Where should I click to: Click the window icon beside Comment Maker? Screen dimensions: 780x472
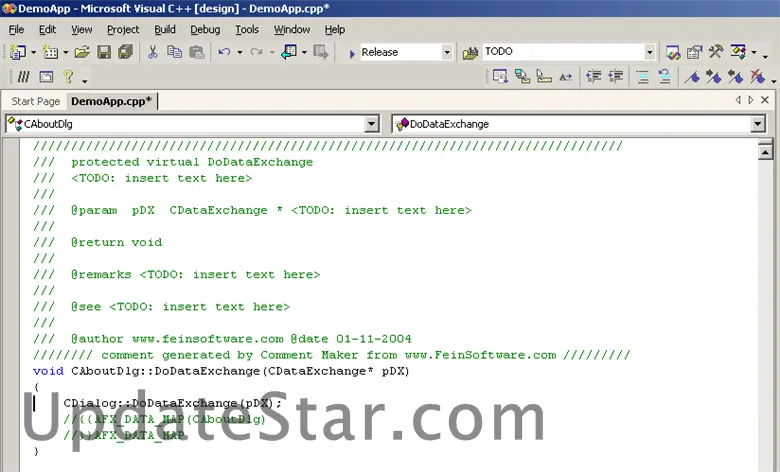tap(46, 77)
